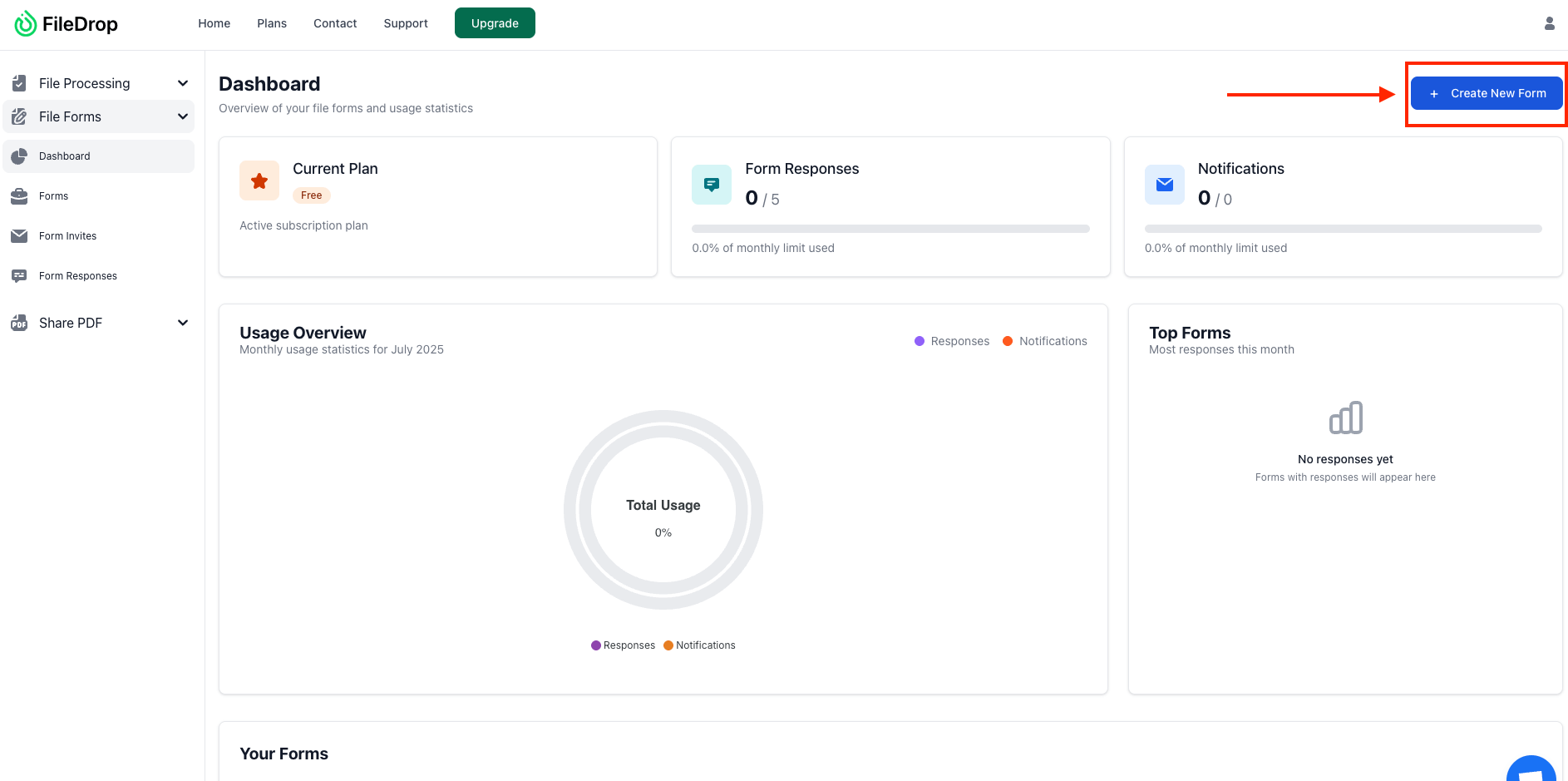Click the Notifications usage progress bar
The width and height of the screenshot is (1568, 781).
pyautogui.click(x=1344, y=229)
